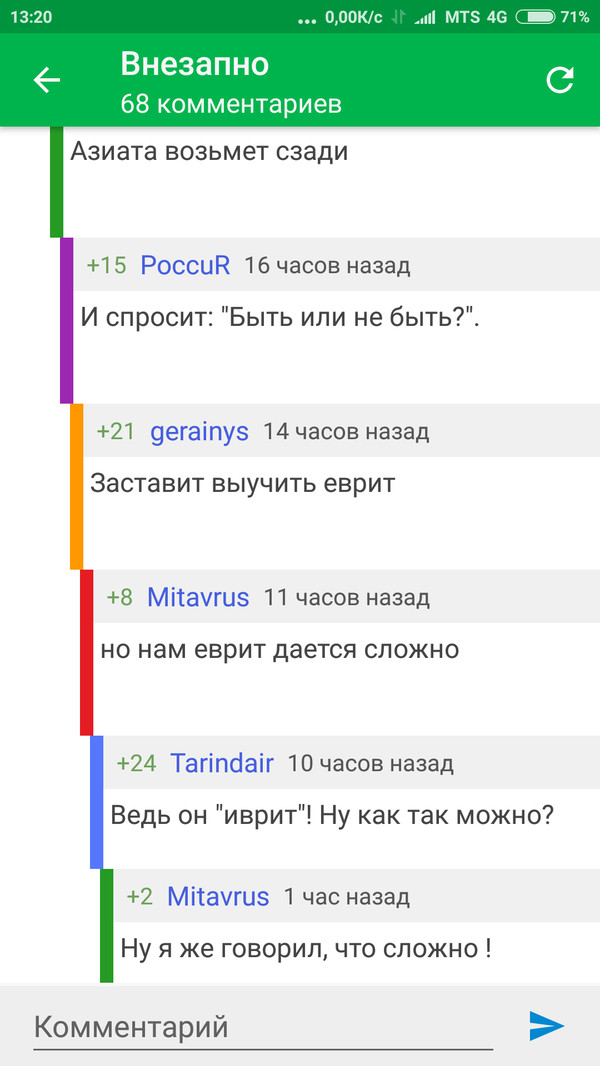
Task: Open Mitavrus profile in 1-hour-old comment
Action: (218, 896)
